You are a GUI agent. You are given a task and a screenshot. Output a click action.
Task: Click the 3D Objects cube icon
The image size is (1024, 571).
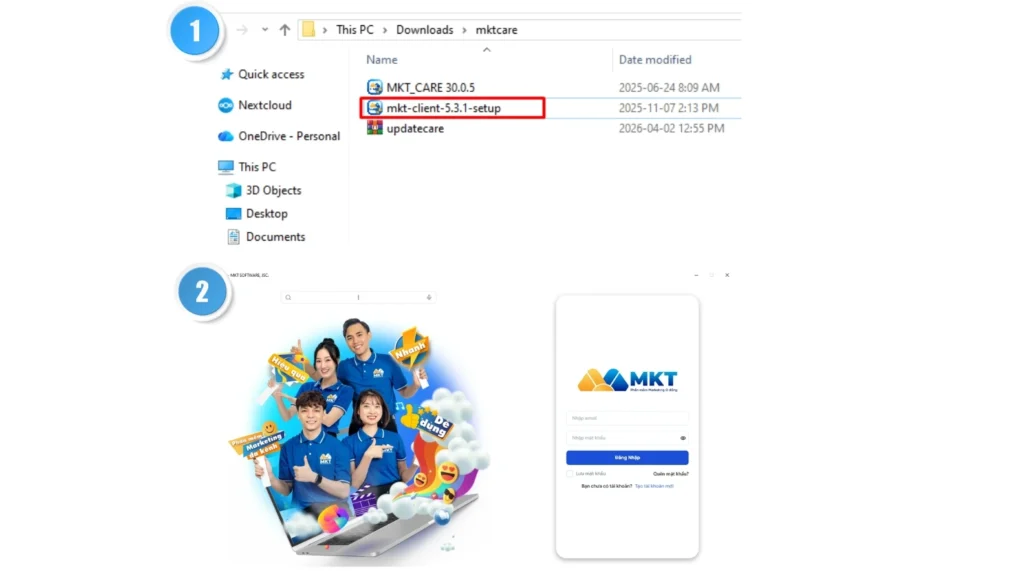click(233, 190)
